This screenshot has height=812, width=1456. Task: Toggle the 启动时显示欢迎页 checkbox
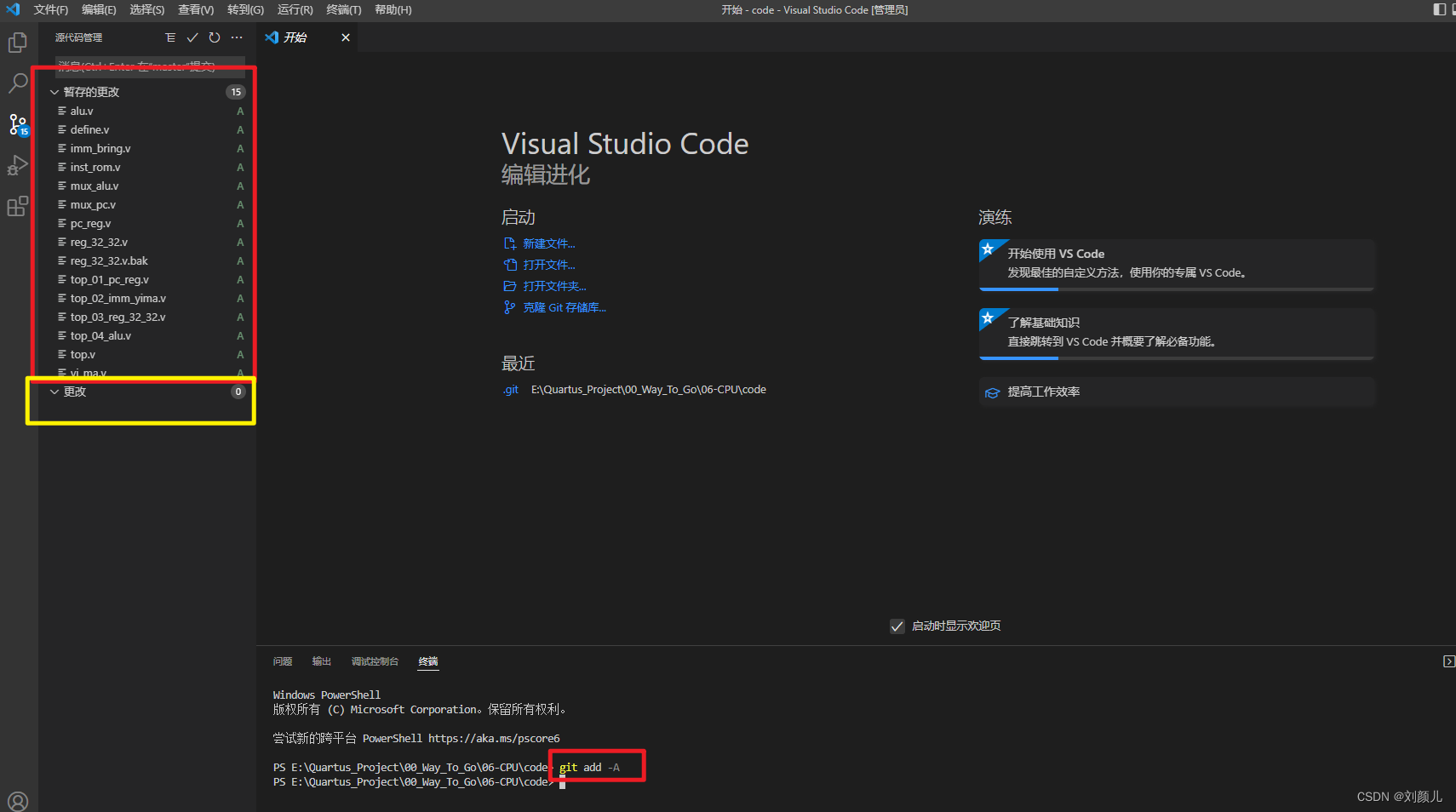(x=897, y=626)
